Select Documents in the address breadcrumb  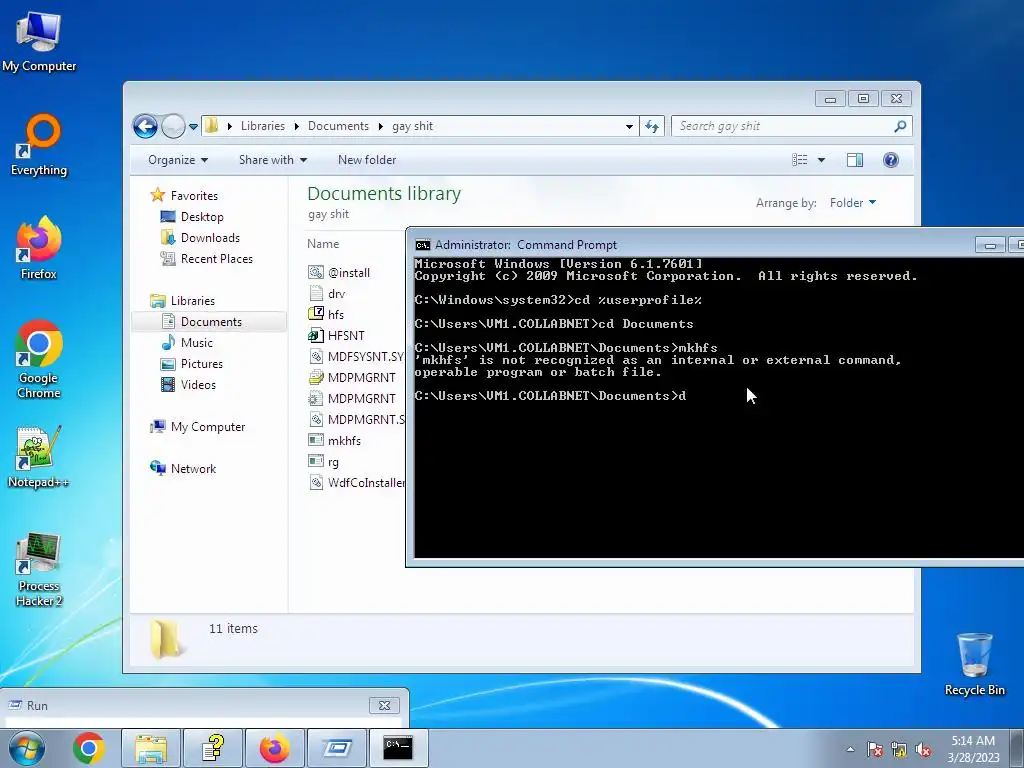[338, 126]
